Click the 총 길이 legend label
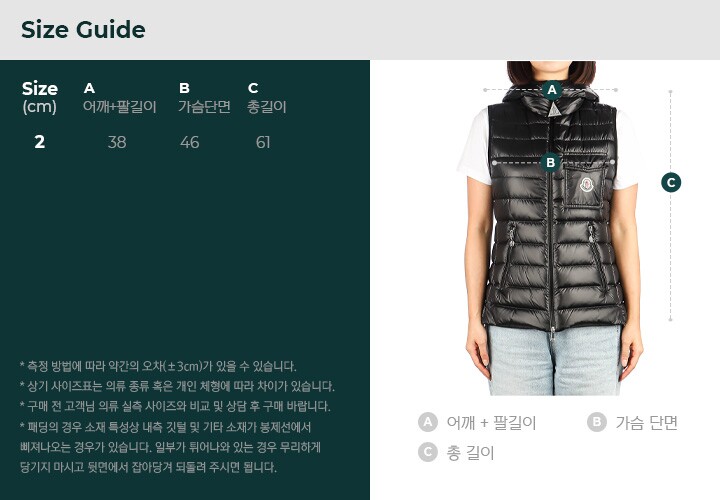The width and height of the screenshot is (720, 500). tap(470, 453)
